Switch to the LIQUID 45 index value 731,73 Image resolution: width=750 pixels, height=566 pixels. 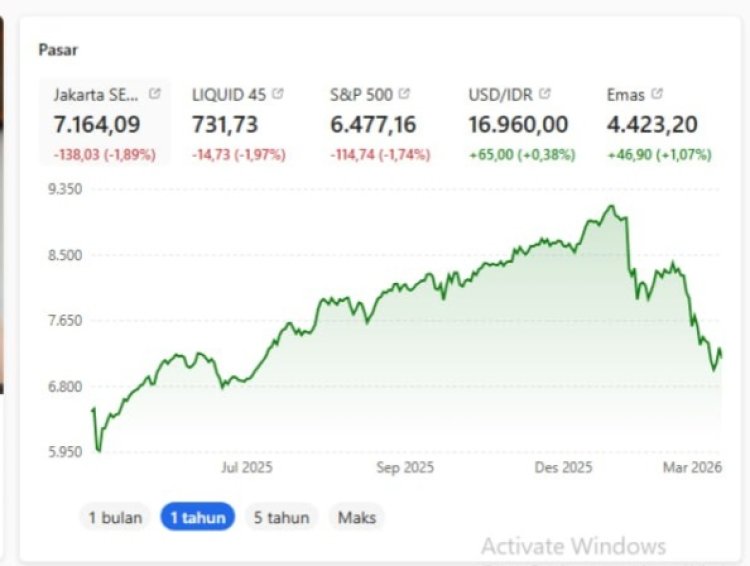tap(227, 125)
